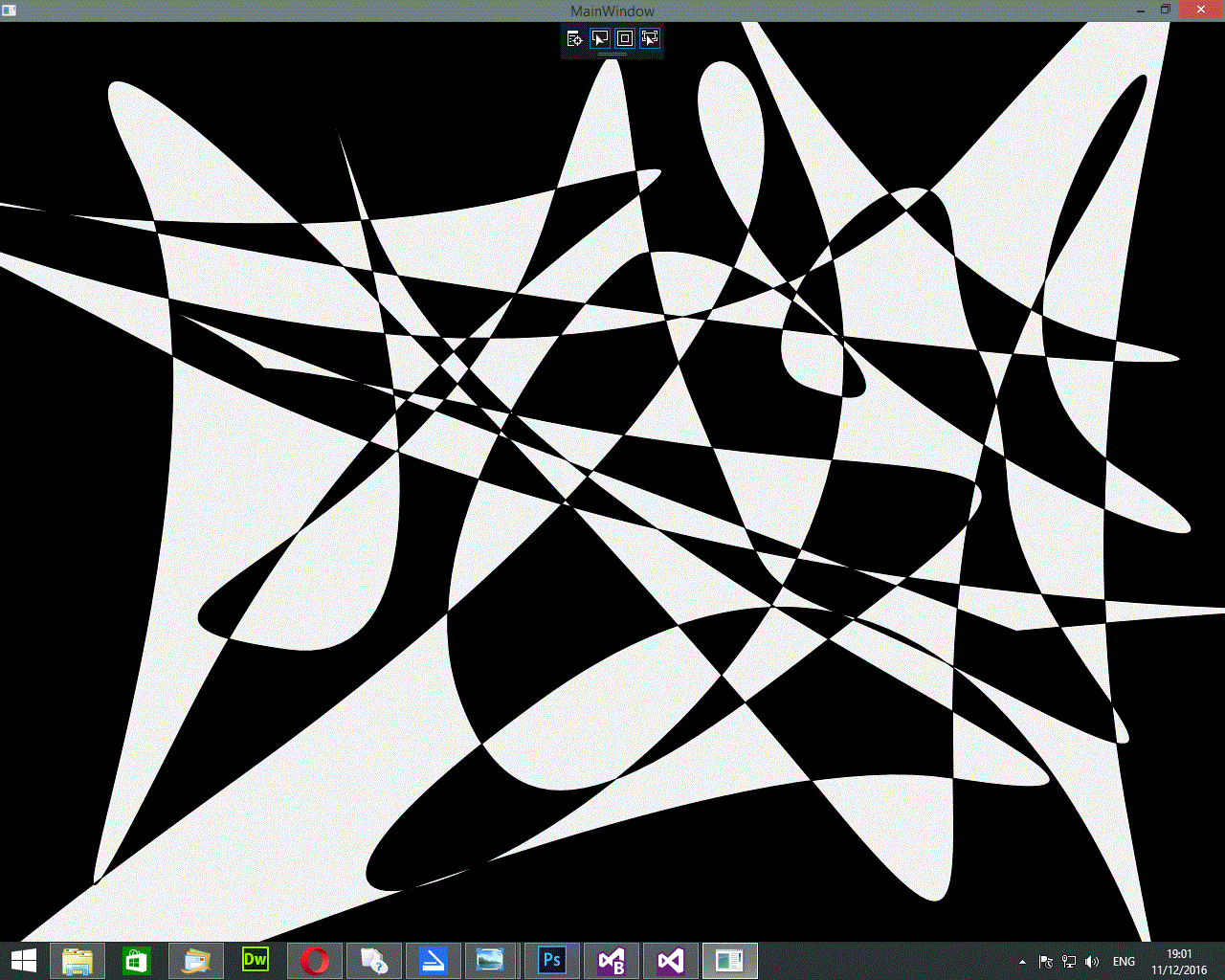Open the Live Visual Tree button
The width and height of the screenshot is (1225, 980).
[x=574, y=38]
